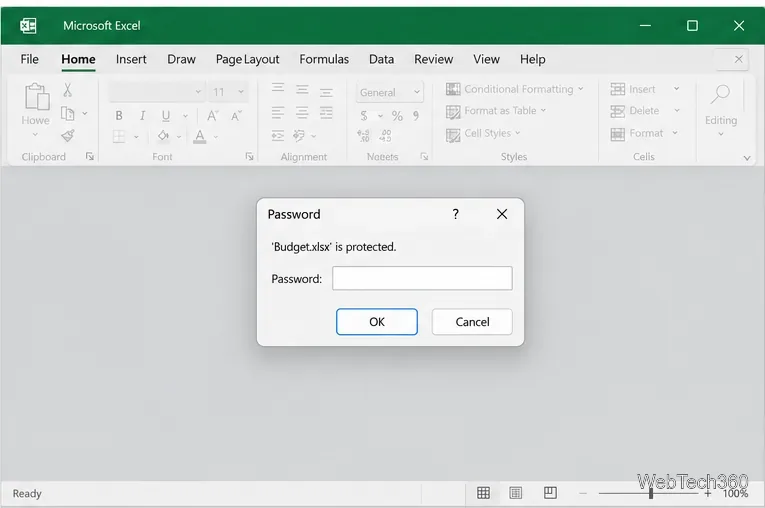Click the Font Color A icon
765x508 pixels.
tap(200, 136)
